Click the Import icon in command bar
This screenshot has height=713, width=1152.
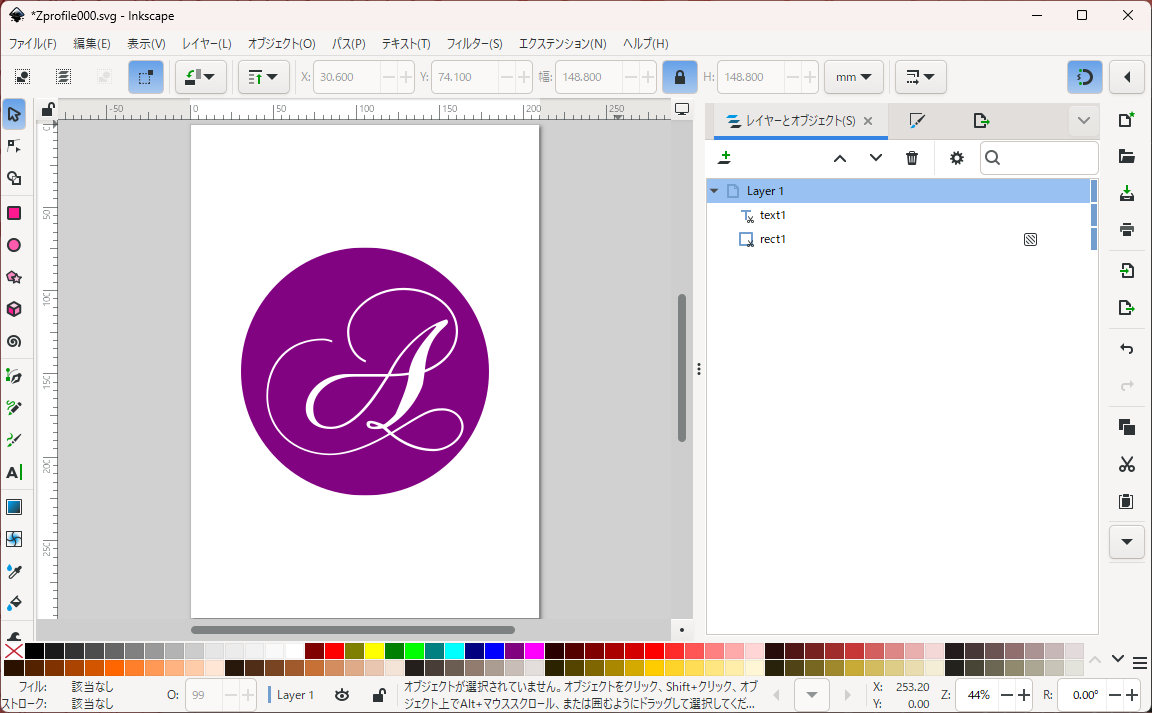(x=1126, y=270)
